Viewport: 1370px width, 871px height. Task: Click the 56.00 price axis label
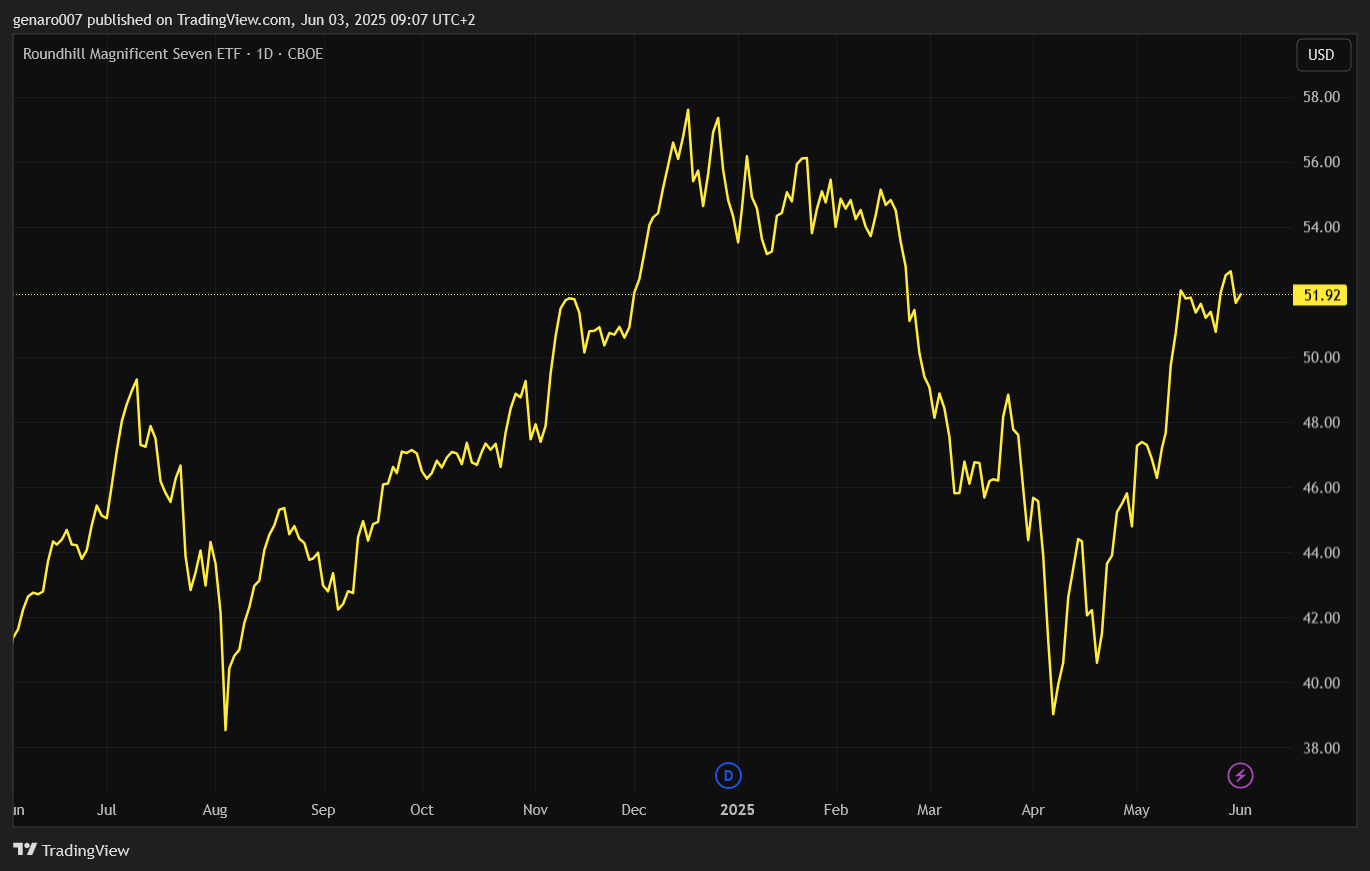click(x=1322, y=162)
